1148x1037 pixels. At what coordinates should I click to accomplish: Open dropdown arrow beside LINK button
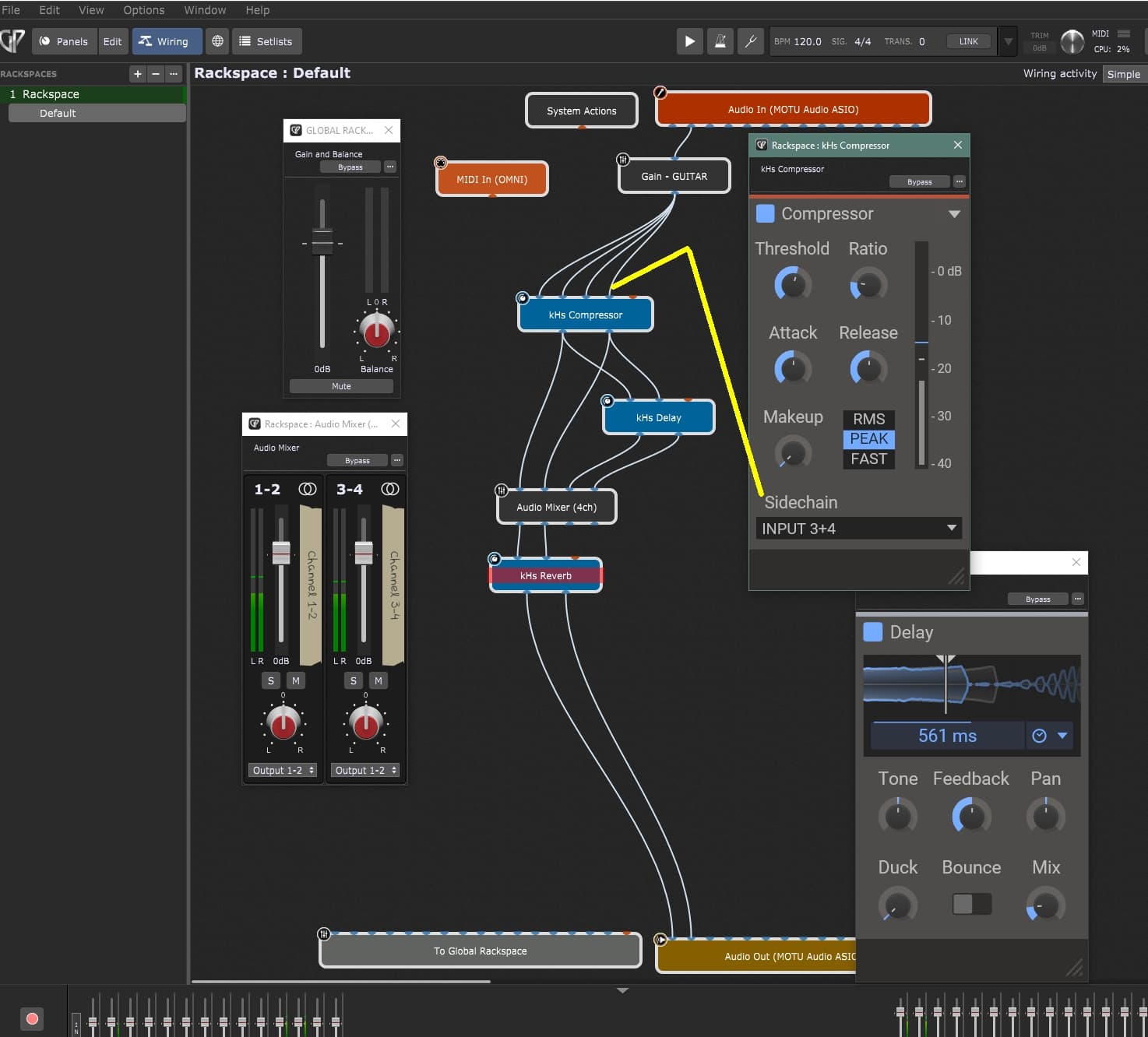[x=1008, y=41]
